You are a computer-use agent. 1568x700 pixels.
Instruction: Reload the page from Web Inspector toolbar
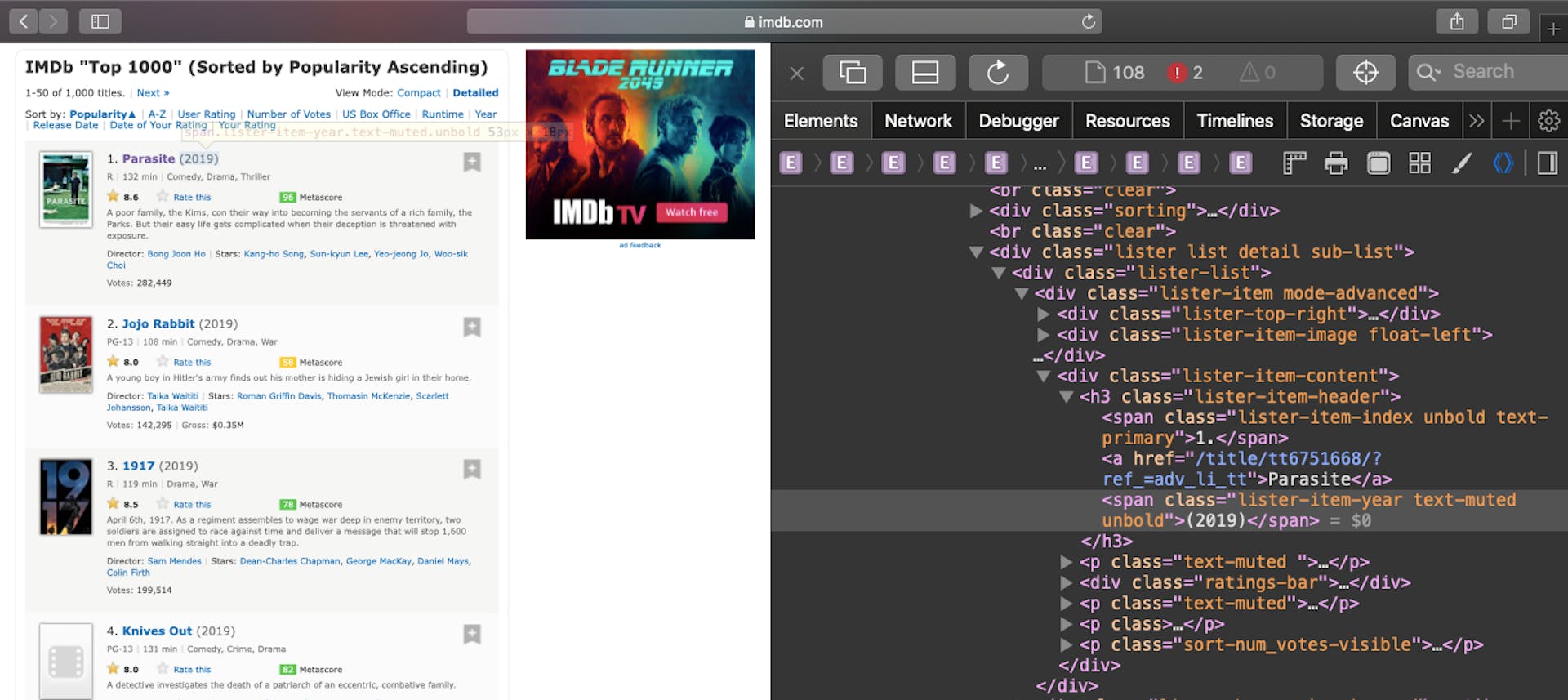coord(997,73)
